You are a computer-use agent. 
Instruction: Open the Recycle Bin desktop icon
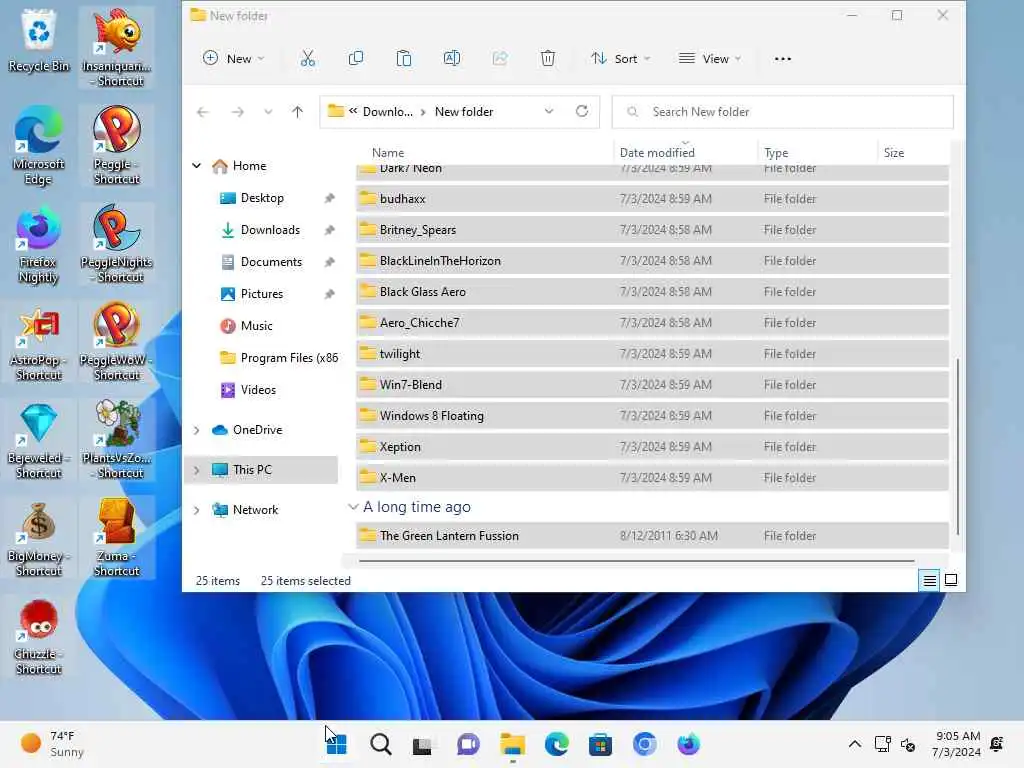tap(39, 40)
